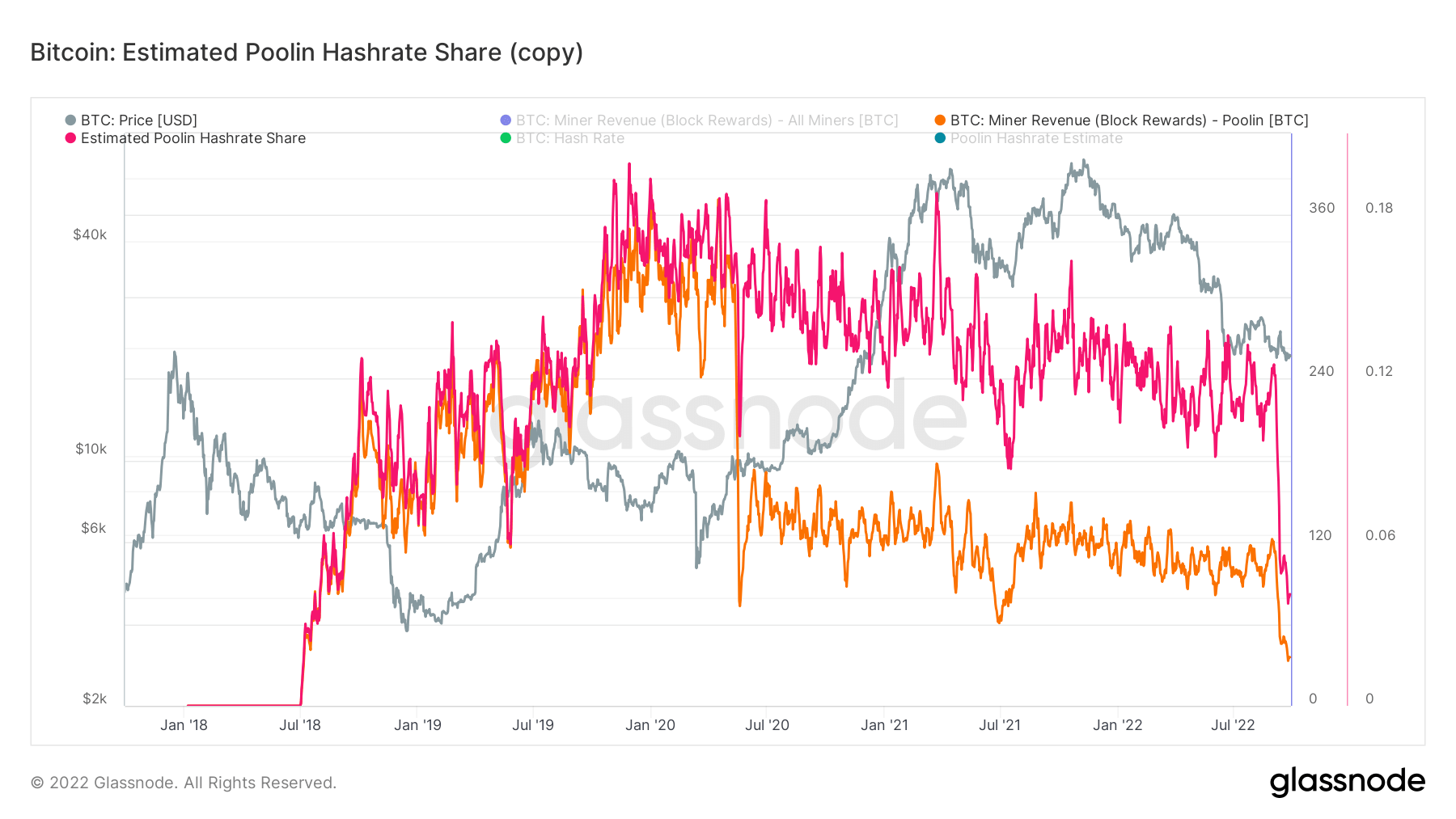Click the Jan '22 x-axis label
The height and width of the screenshot is (819, 1456).
(1117, 725)
